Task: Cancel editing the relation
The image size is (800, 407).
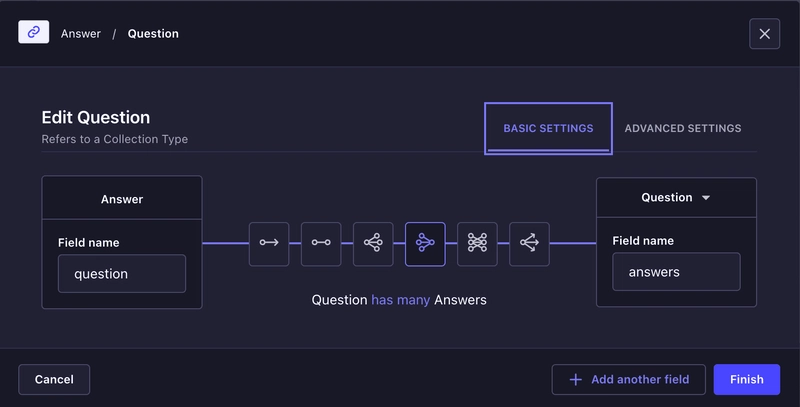Action: [54, 379]
